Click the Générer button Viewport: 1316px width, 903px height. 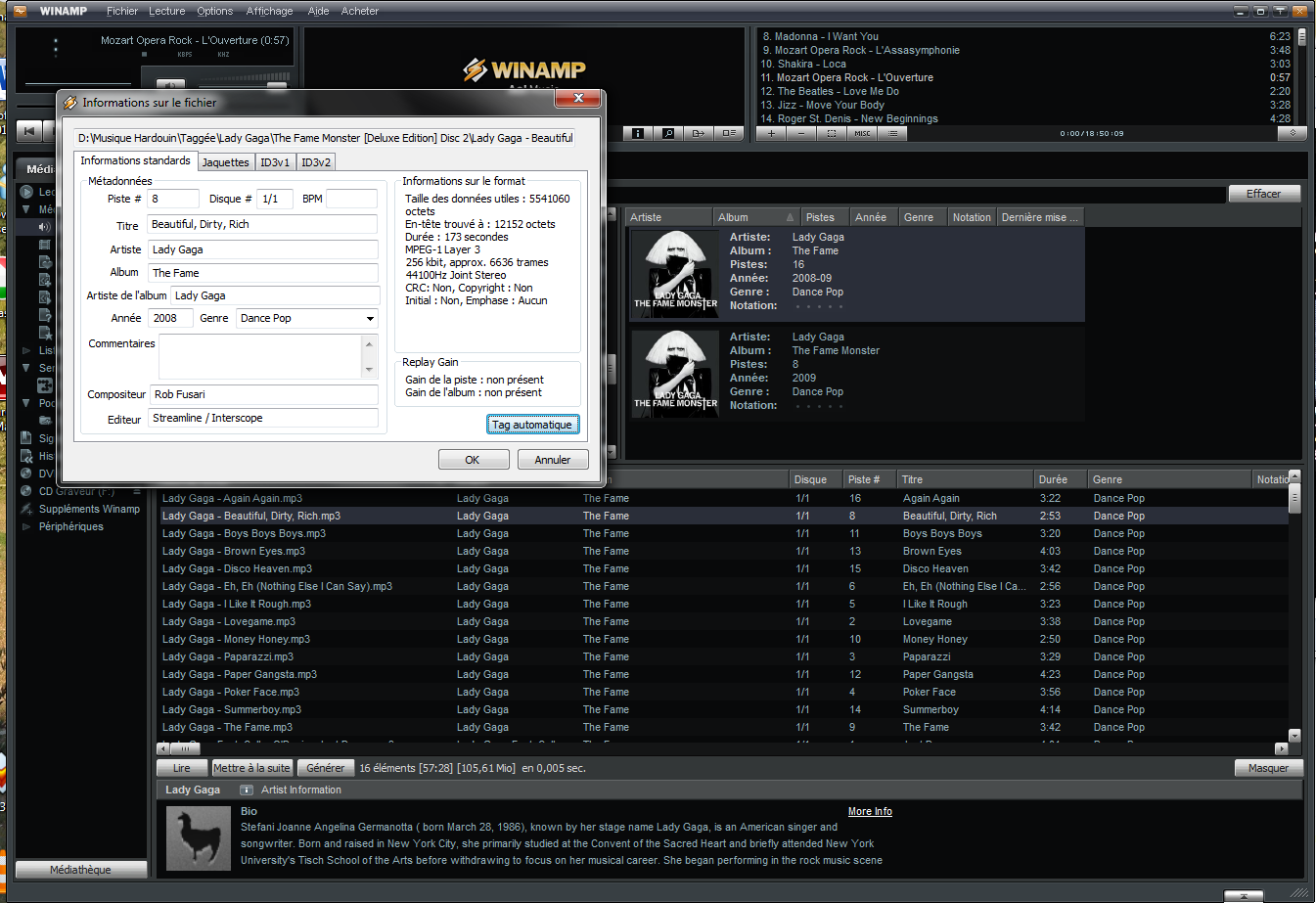pos(326,768)
